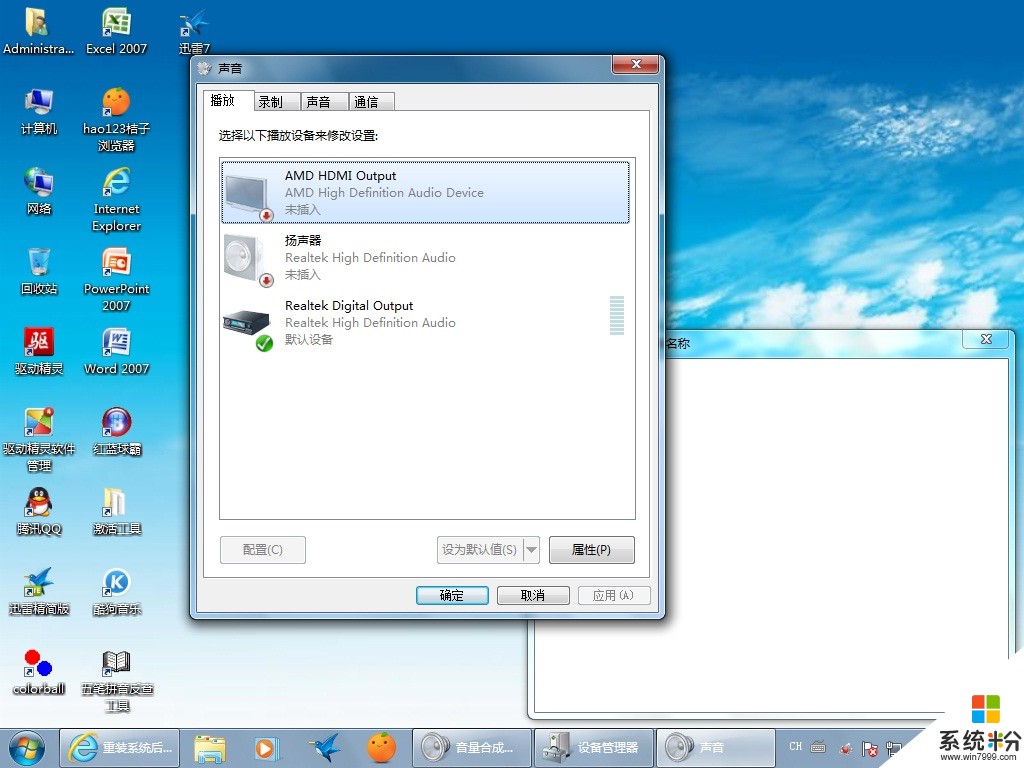Select the 扬声器 playback device

point(425,257)
